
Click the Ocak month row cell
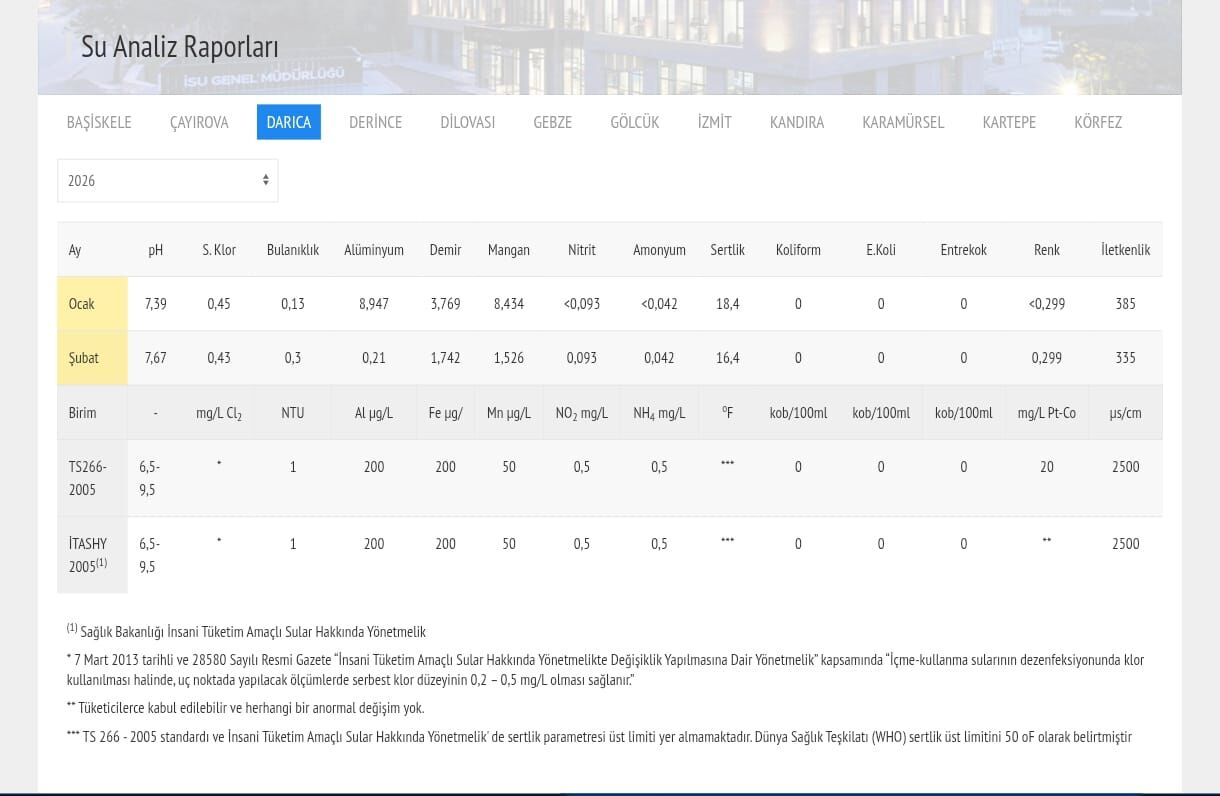[x=82, y=304]
